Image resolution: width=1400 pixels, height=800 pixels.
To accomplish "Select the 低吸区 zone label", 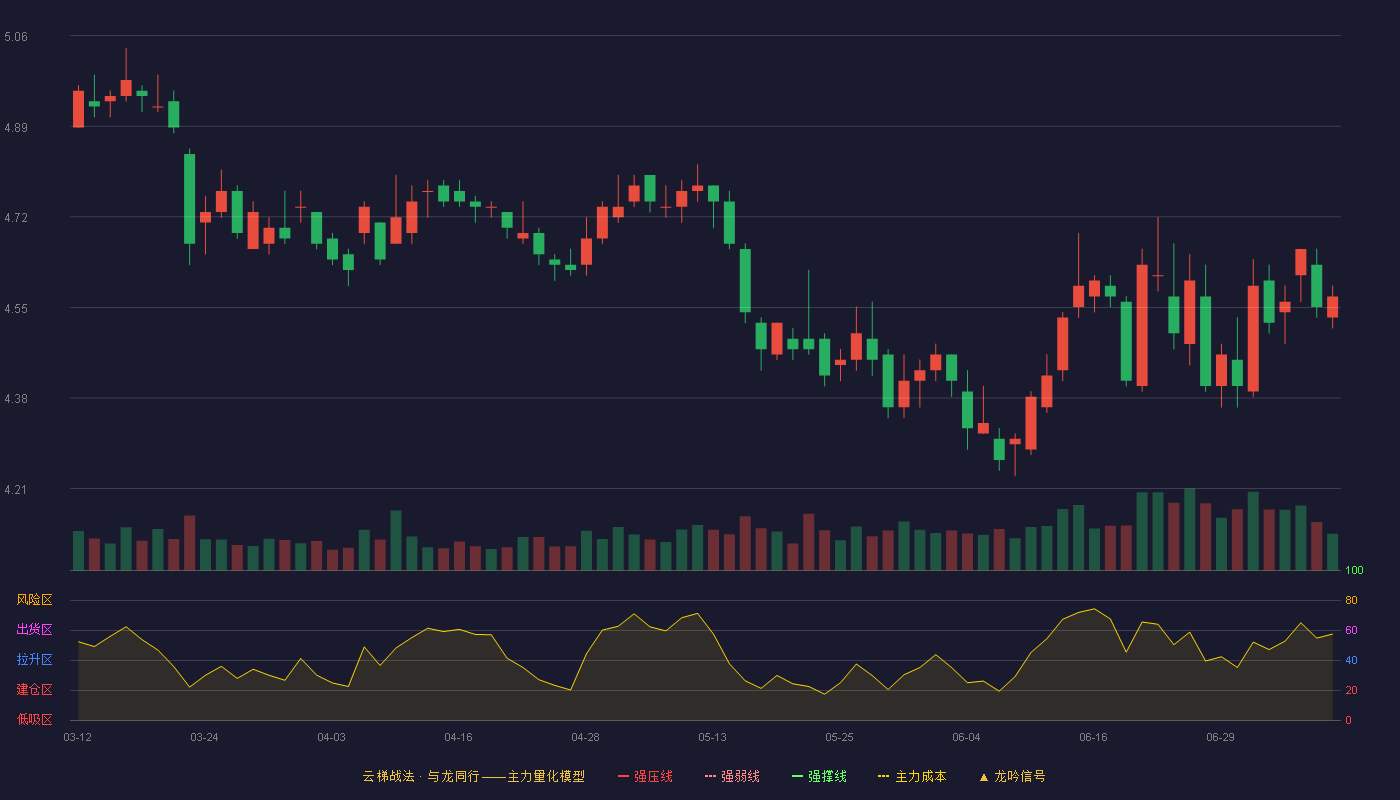I will (34, 719).
